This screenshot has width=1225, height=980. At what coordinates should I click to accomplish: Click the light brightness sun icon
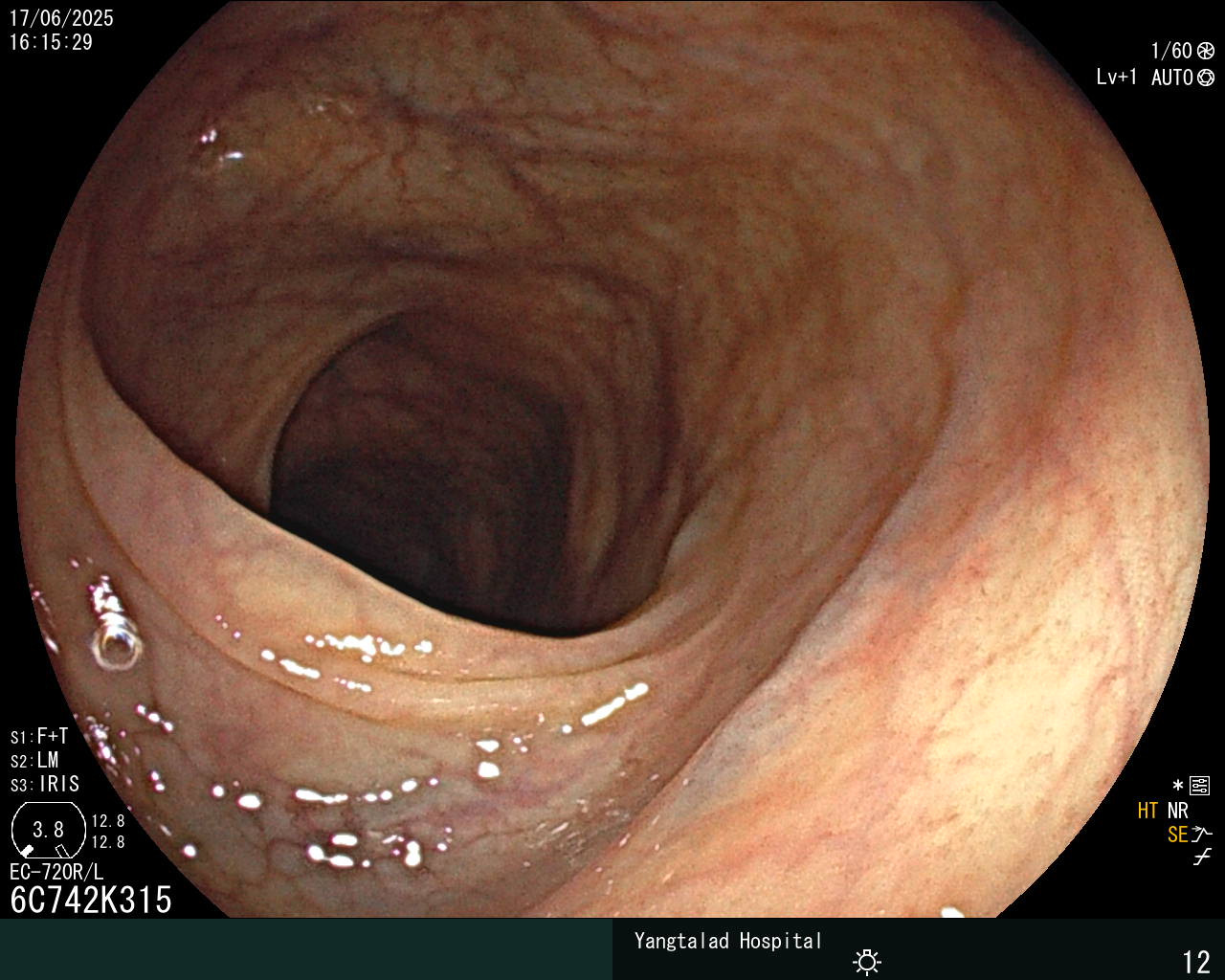click(867, 962)
